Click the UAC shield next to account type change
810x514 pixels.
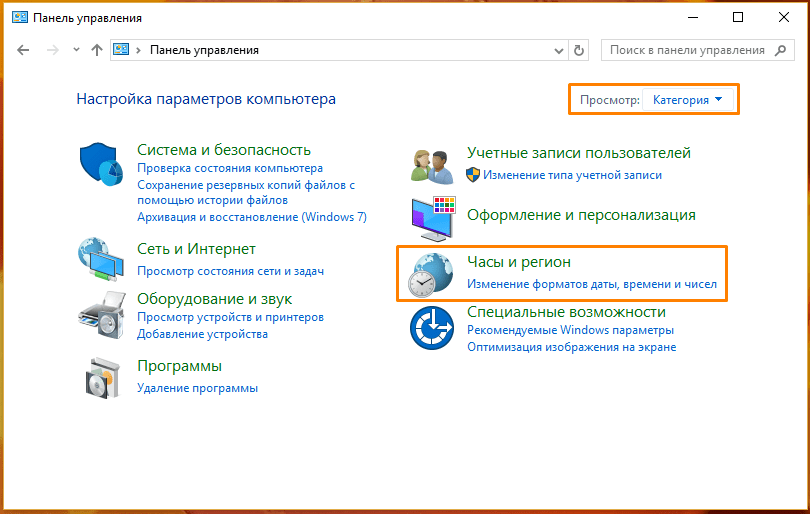(x=473, y=175)
